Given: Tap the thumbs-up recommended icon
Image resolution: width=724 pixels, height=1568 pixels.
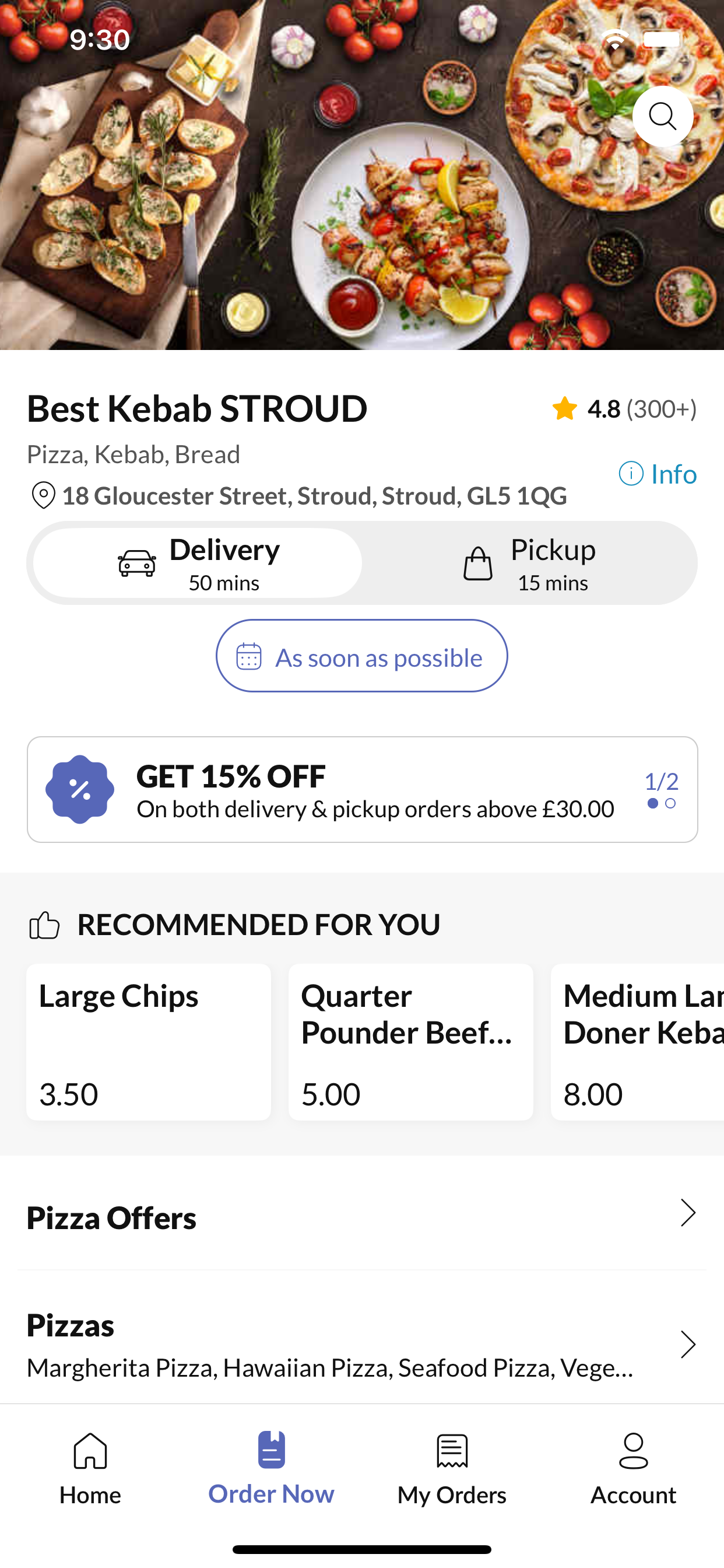Looking at the screenshot, I should coord(44,925).
